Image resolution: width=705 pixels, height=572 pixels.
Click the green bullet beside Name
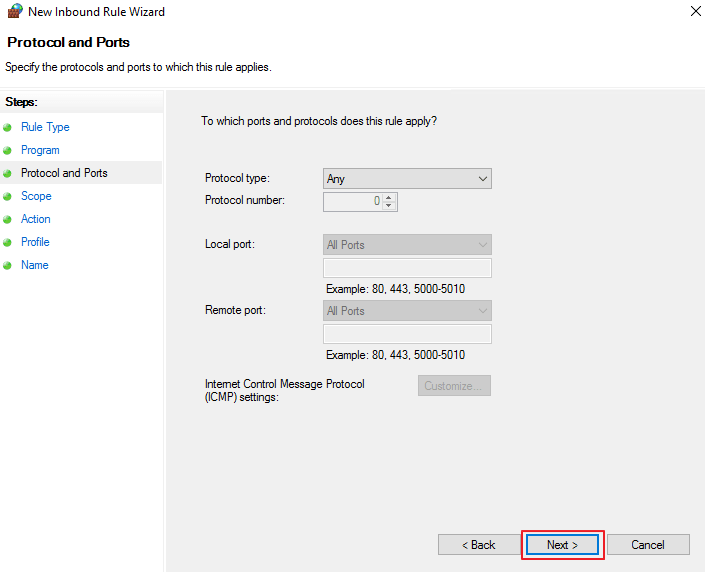point(7,265)
